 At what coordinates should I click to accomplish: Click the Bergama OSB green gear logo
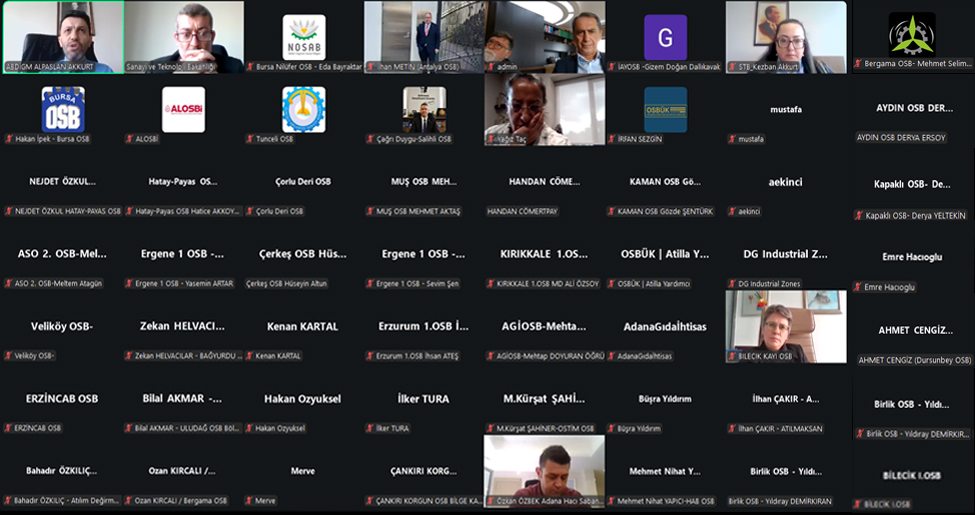click(x=911, y=35)
